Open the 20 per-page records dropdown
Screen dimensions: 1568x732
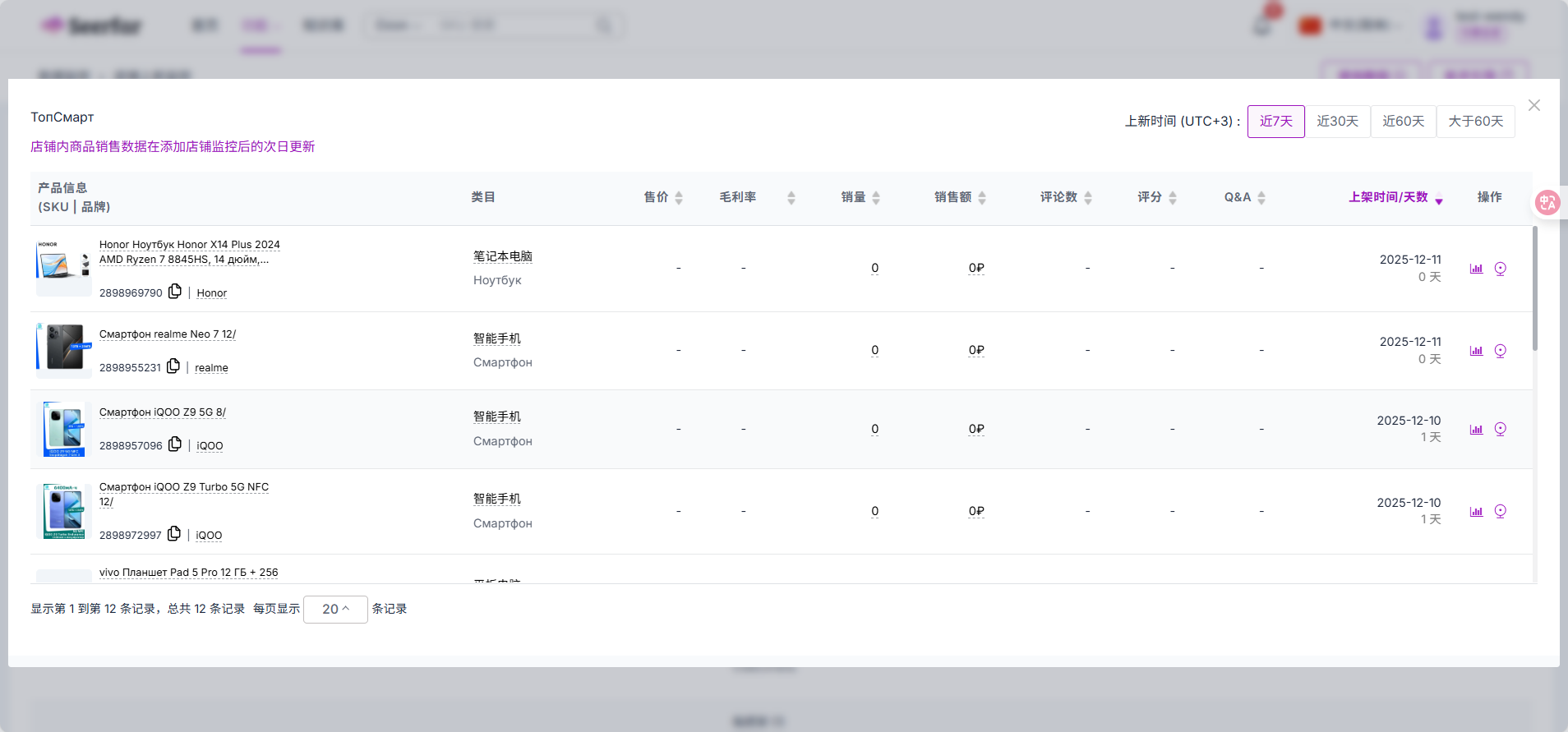tap(335, 609)
